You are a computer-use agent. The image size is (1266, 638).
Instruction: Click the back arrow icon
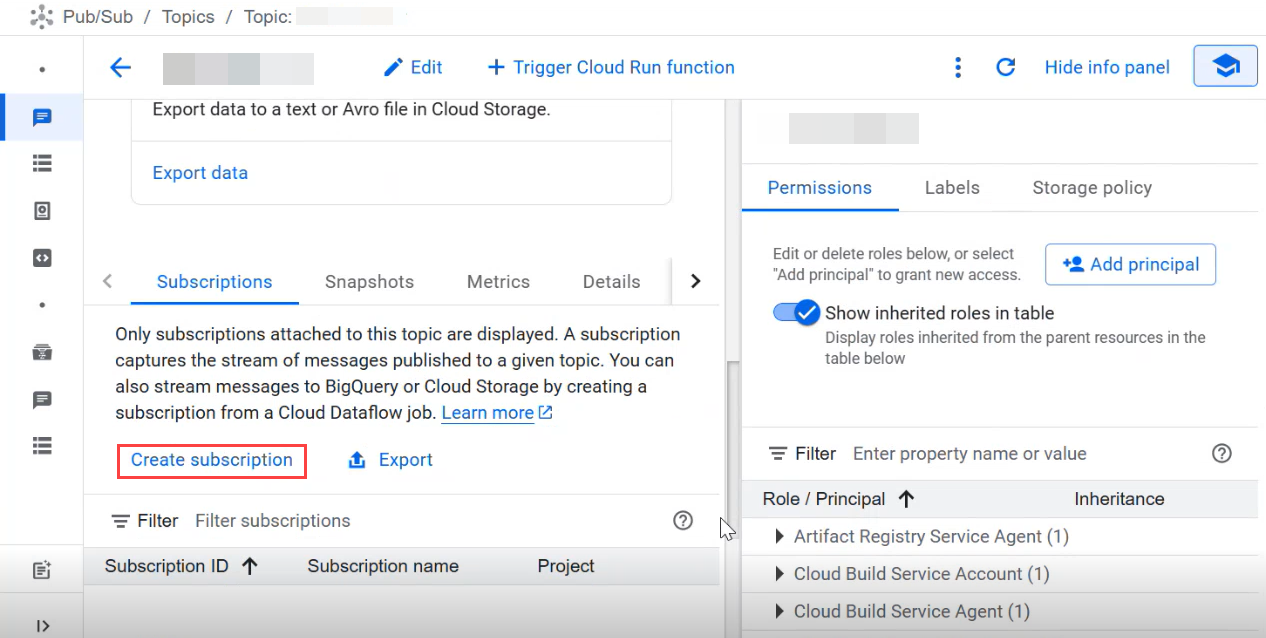[120, 68]
